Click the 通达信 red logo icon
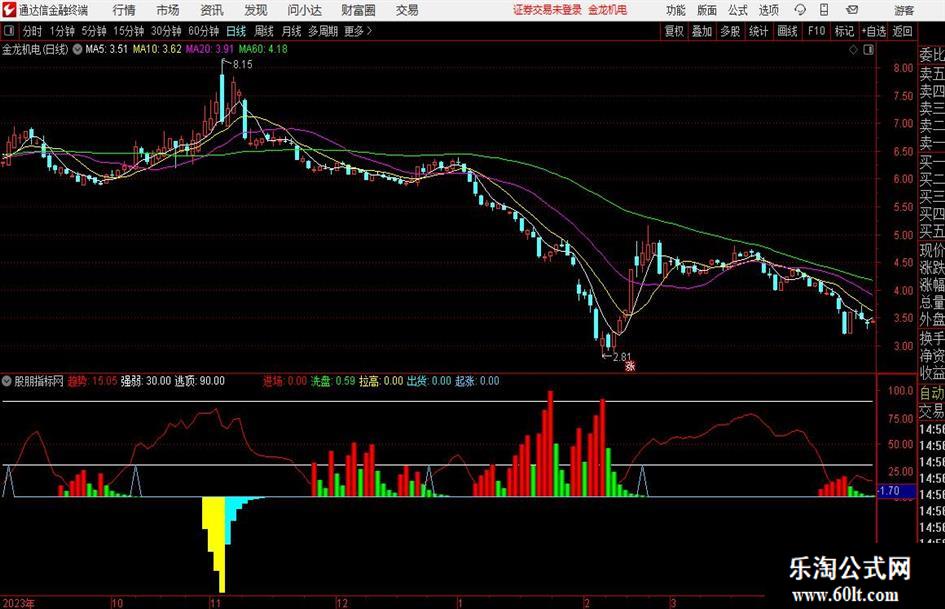 click(x=9, y=10)
